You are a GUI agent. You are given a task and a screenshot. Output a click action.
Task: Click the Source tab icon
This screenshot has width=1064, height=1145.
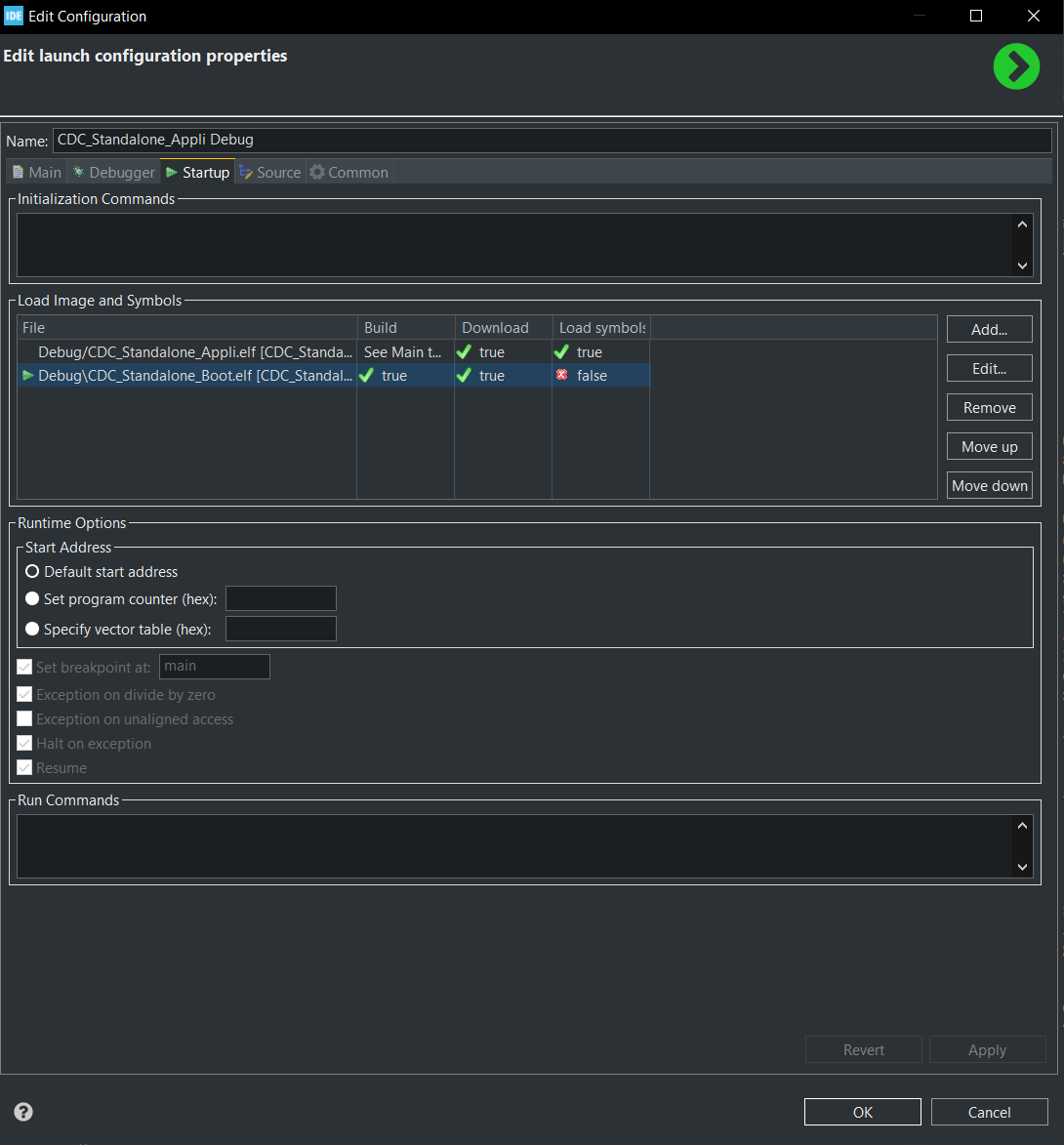pyautogui.click(x=246, y=172)
